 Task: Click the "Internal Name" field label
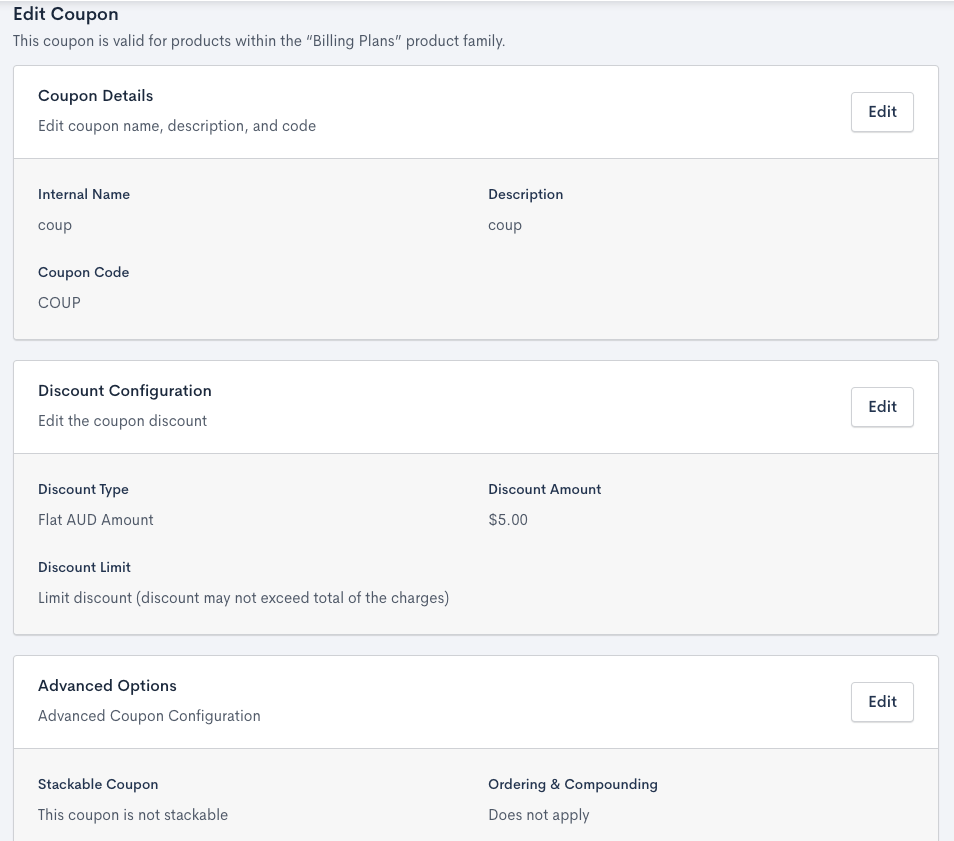click(x=84, y=194)
